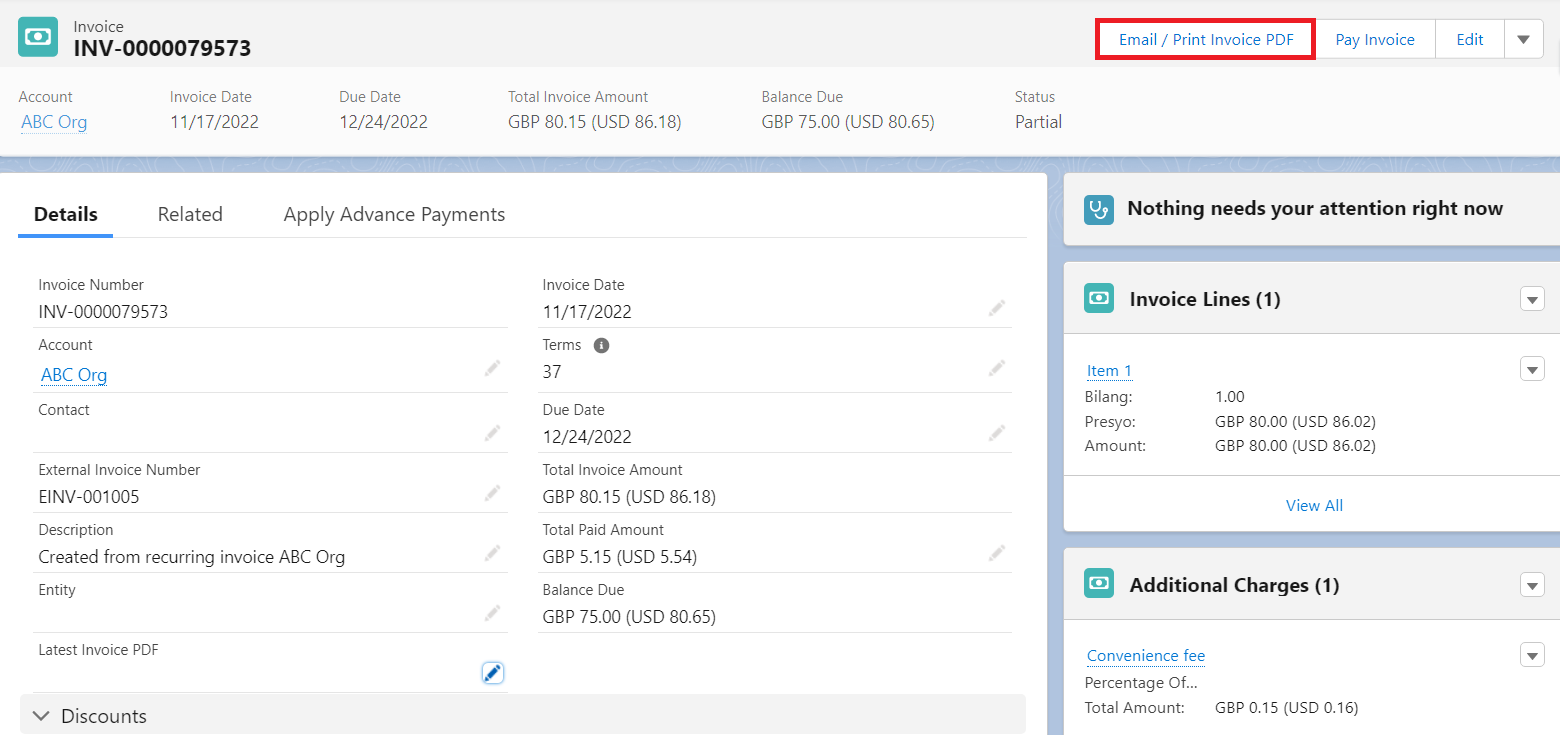The image size is (1560, 735).
Task: Open the Convenience fee link
Action: click(1145, 656)
